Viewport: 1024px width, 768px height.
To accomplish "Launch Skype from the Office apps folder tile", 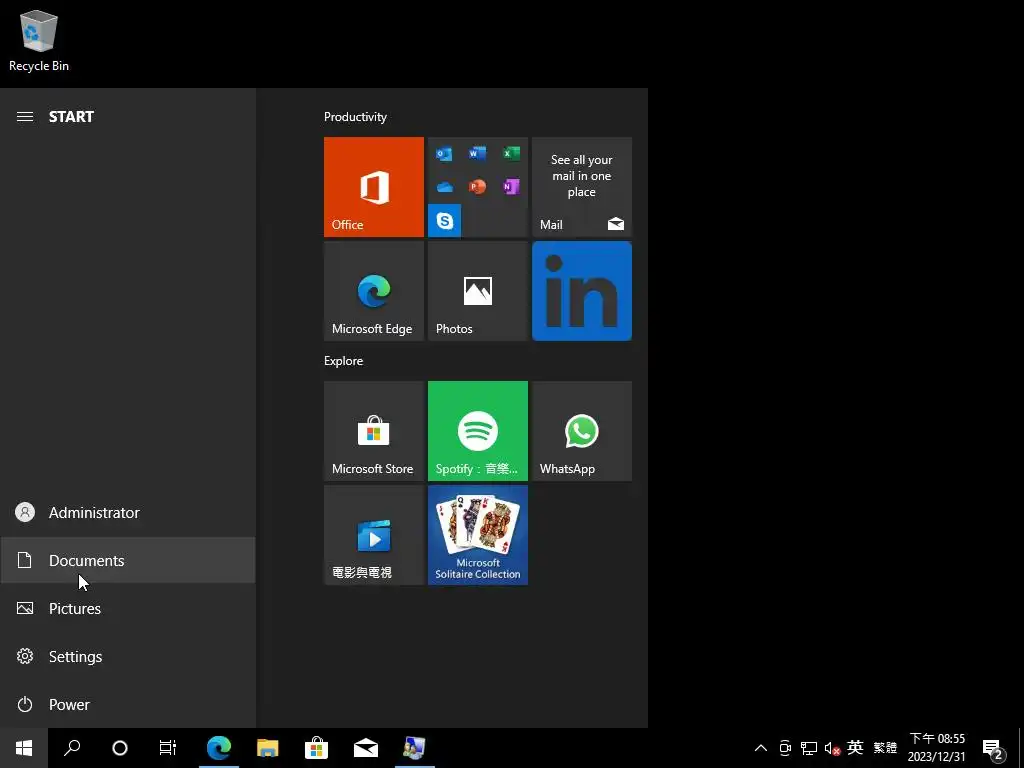I will [x=444, y=221].
